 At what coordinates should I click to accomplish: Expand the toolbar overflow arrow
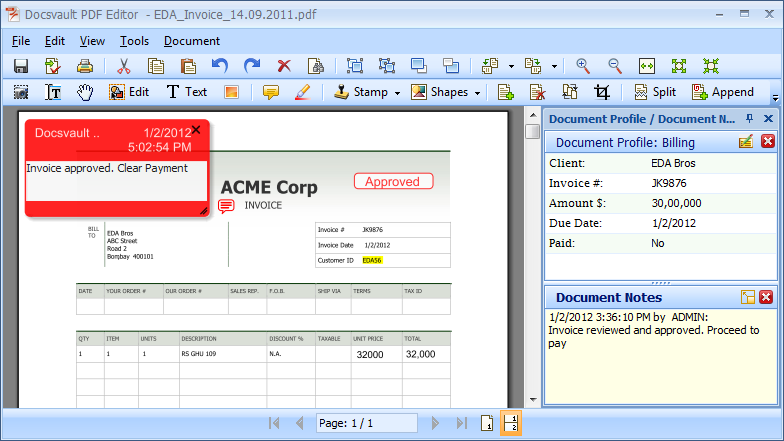[775, 98]
